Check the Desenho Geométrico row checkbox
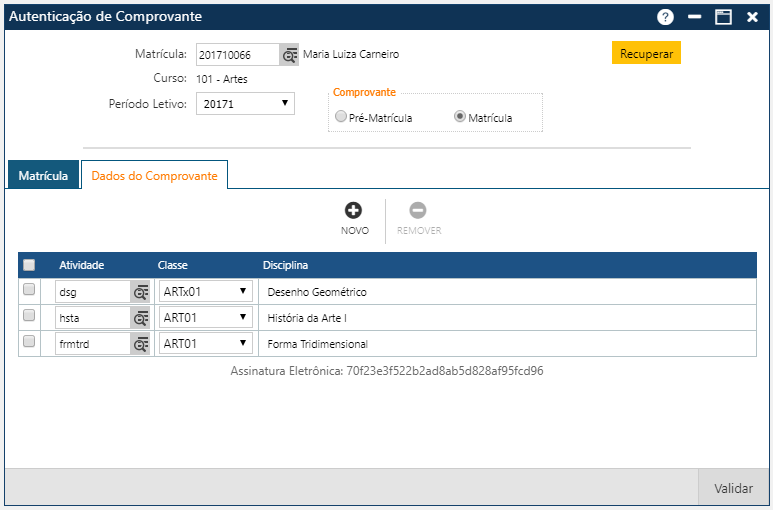The height and width of the screenshot is (510, 773). [29, 290]
